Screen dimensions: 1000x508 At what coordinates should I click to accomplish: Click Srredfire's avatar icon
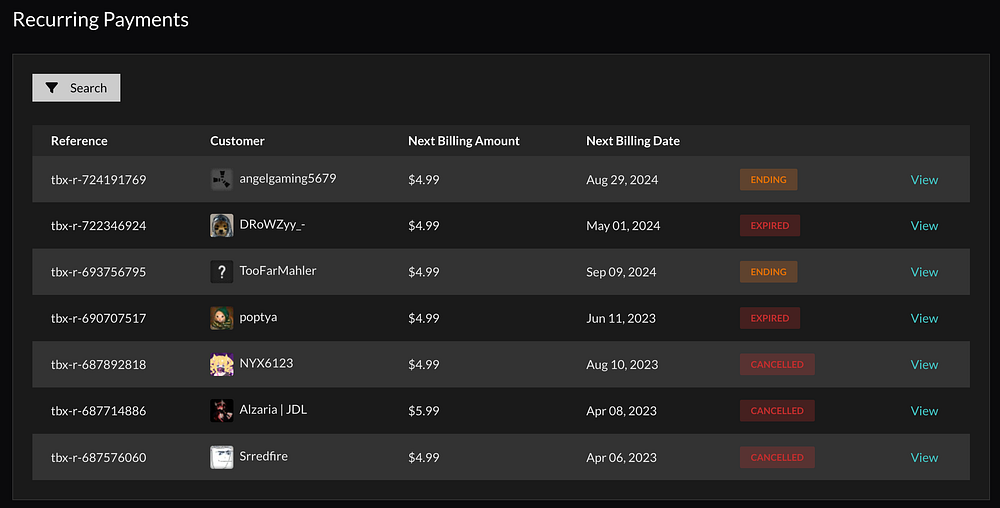(222, 458)
